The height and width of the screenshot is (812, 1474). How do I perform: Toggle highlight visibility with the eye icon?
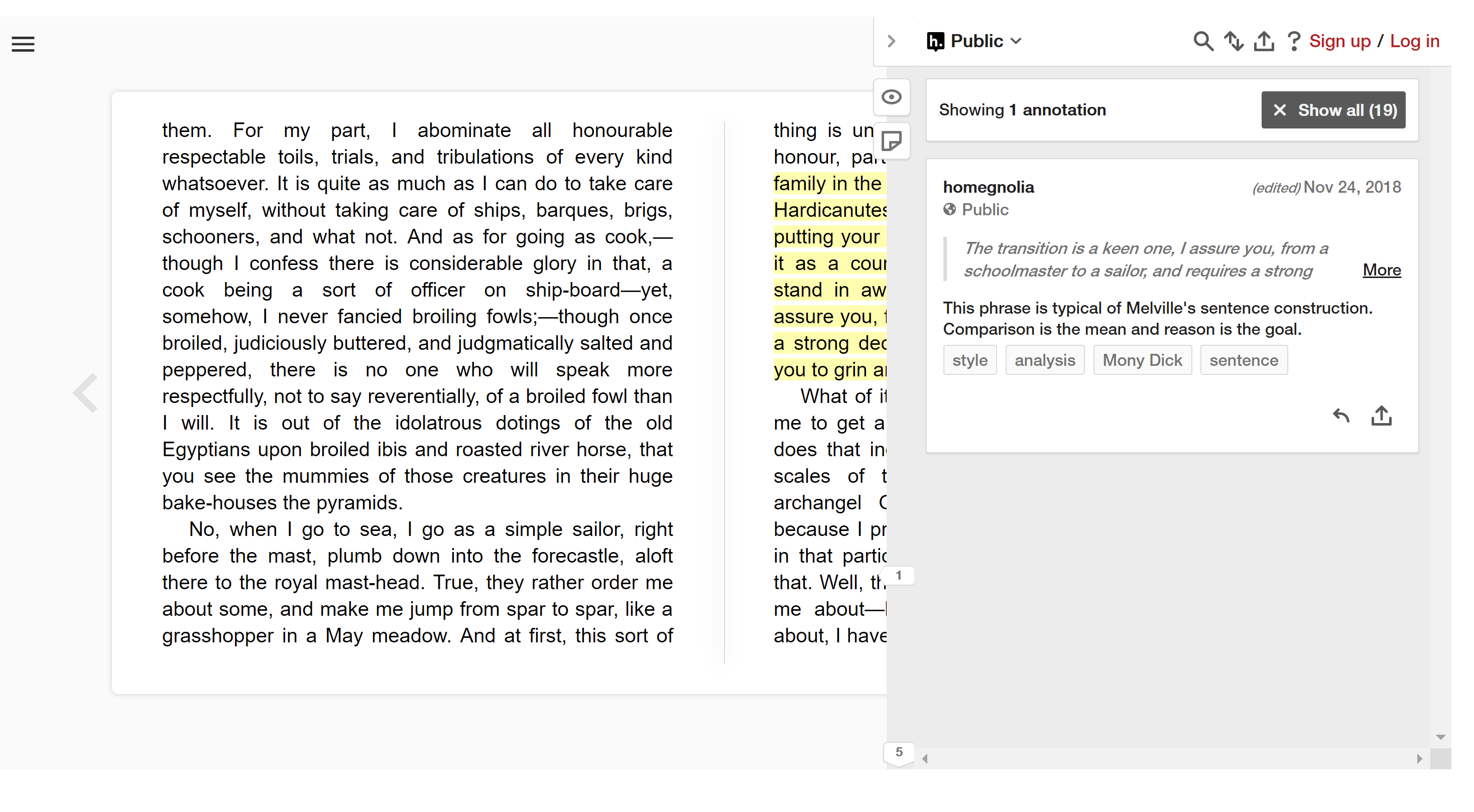(x=892, y=97)
